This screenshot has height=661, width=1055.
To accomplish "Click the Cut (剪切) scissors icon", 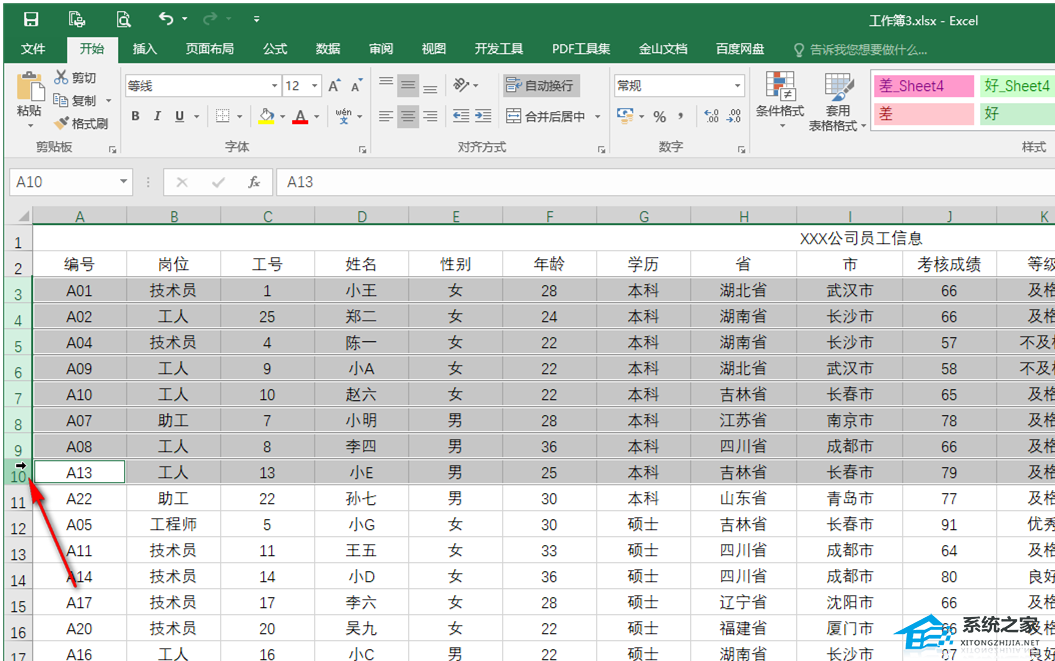I will [x=62, y=78].
